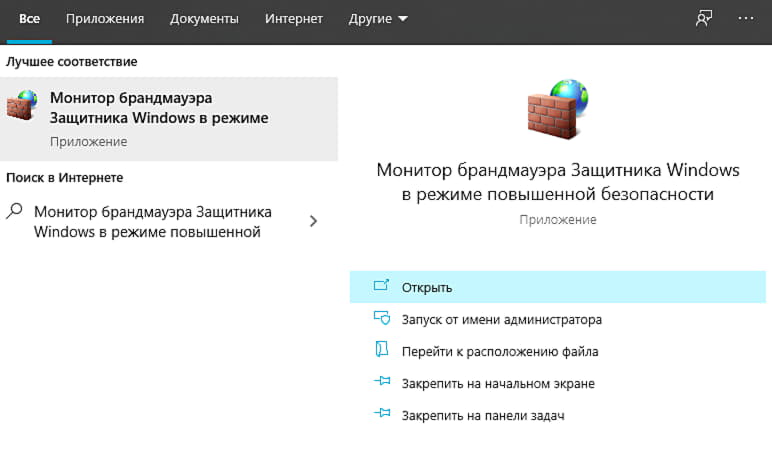Screen dimensions: 772x454
Task: Click the file location icon
Action: 382,350
